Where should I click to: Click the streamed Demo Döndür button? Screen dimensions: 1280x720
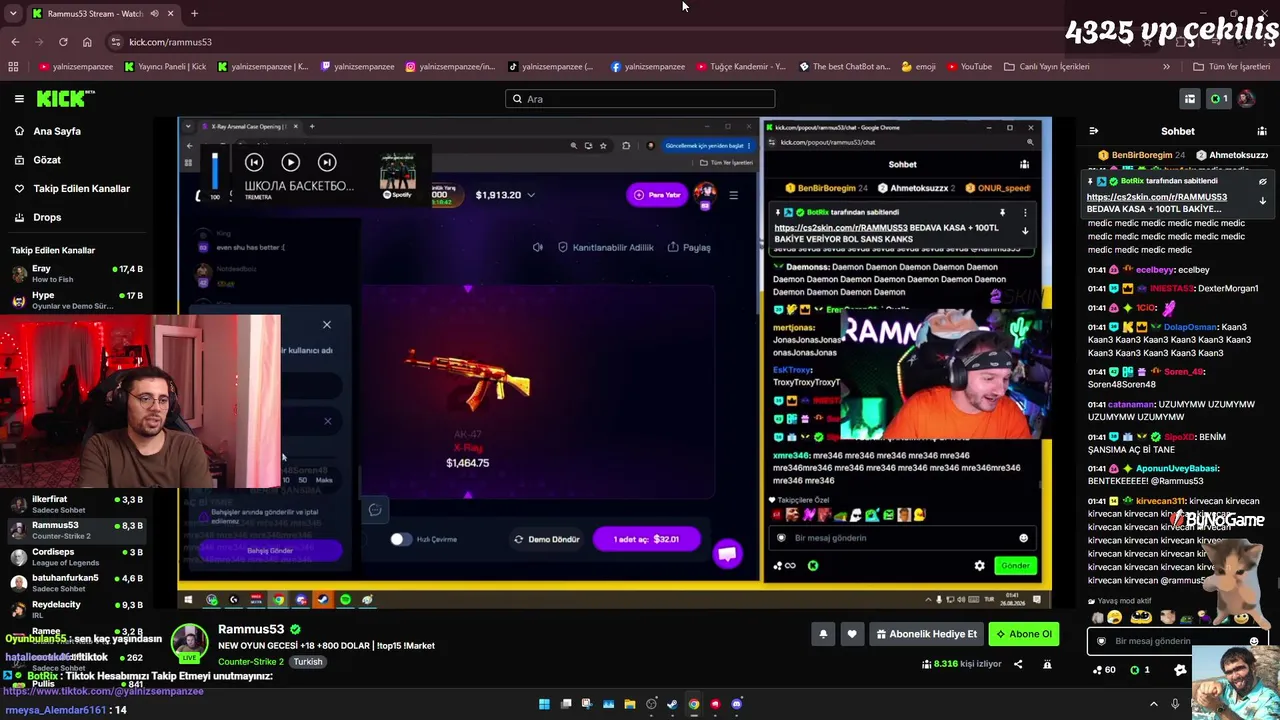[547, 539]
